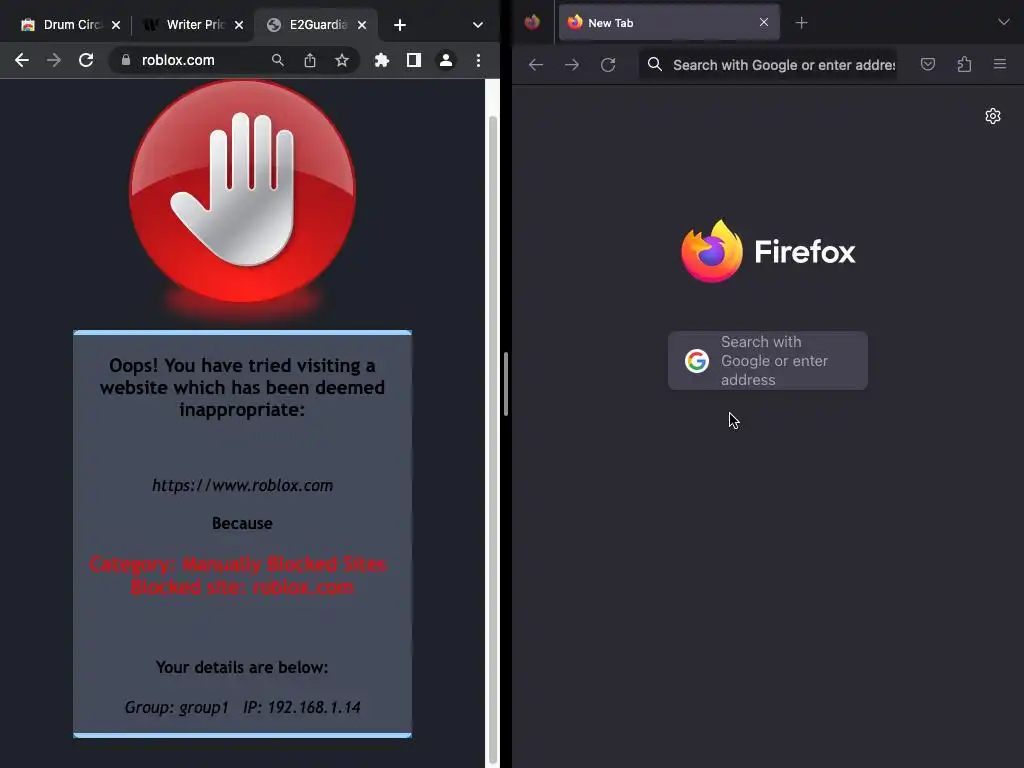Open Firefox new tab personalize gear

click(x=993, y=116)
